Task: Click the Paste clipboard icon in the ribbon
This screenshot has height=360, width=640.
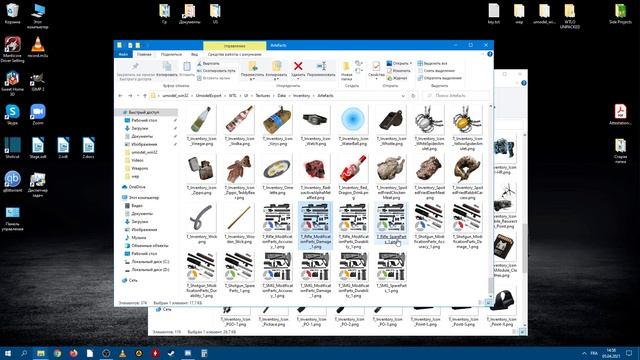Action: coord(187,66)
